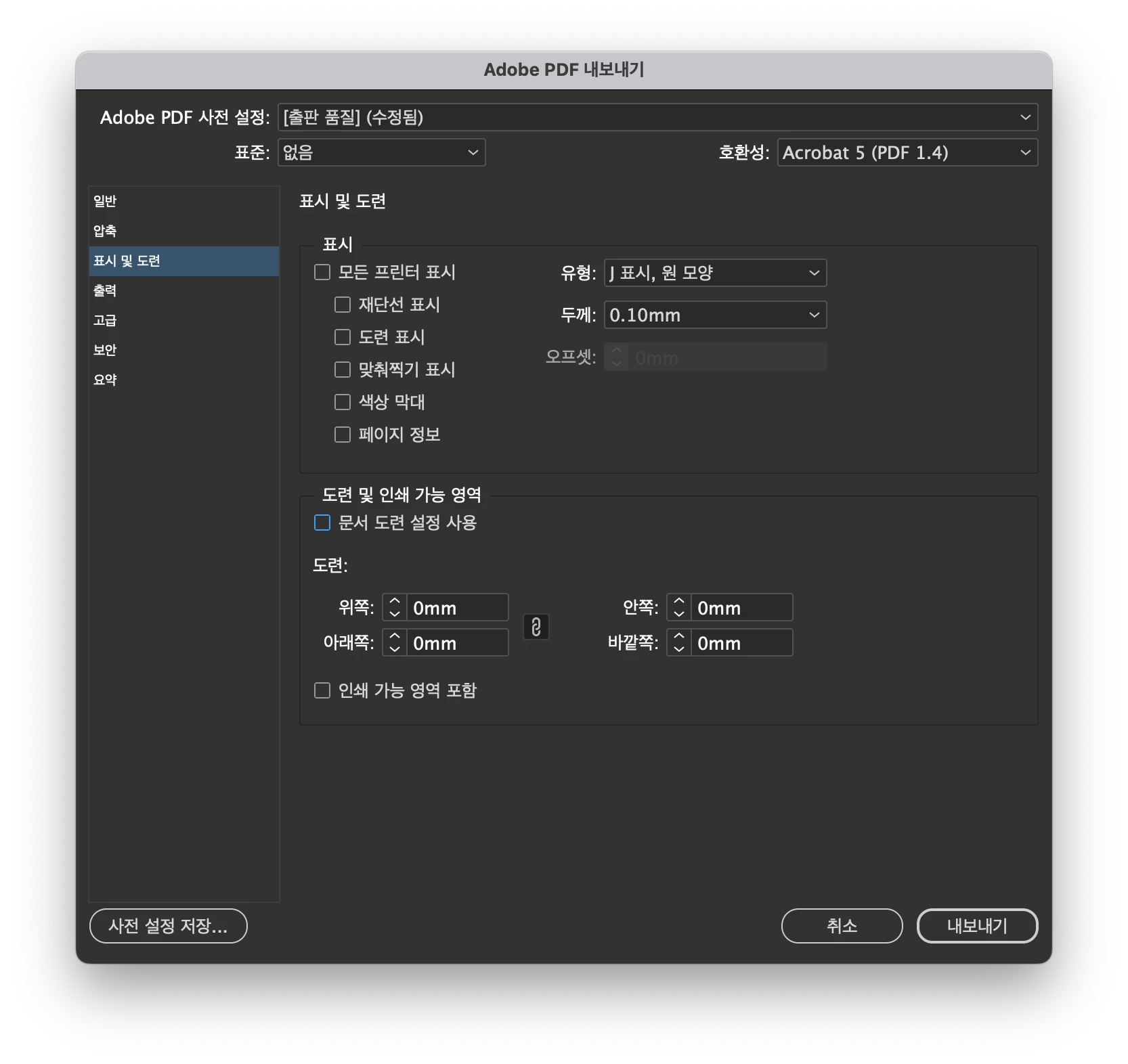This screenshot has width=1128, height=1064.
Task: Click the 안쪽 bleed value field
Action: [741, 607]
